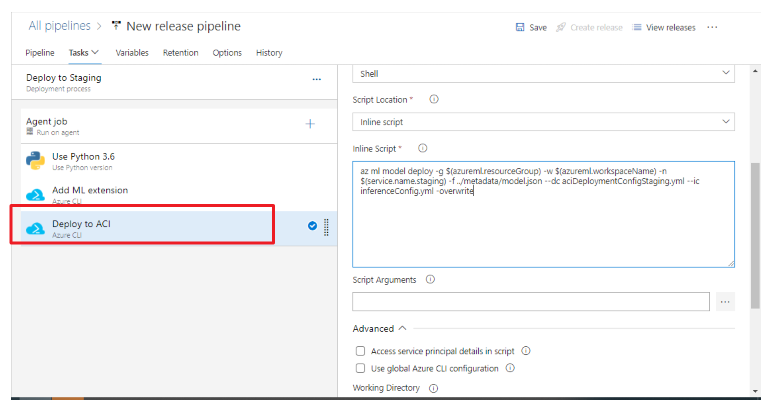Show info for Script Arguments
The width and height of the screenshot is (763, 403).
[x=430, y=279]
